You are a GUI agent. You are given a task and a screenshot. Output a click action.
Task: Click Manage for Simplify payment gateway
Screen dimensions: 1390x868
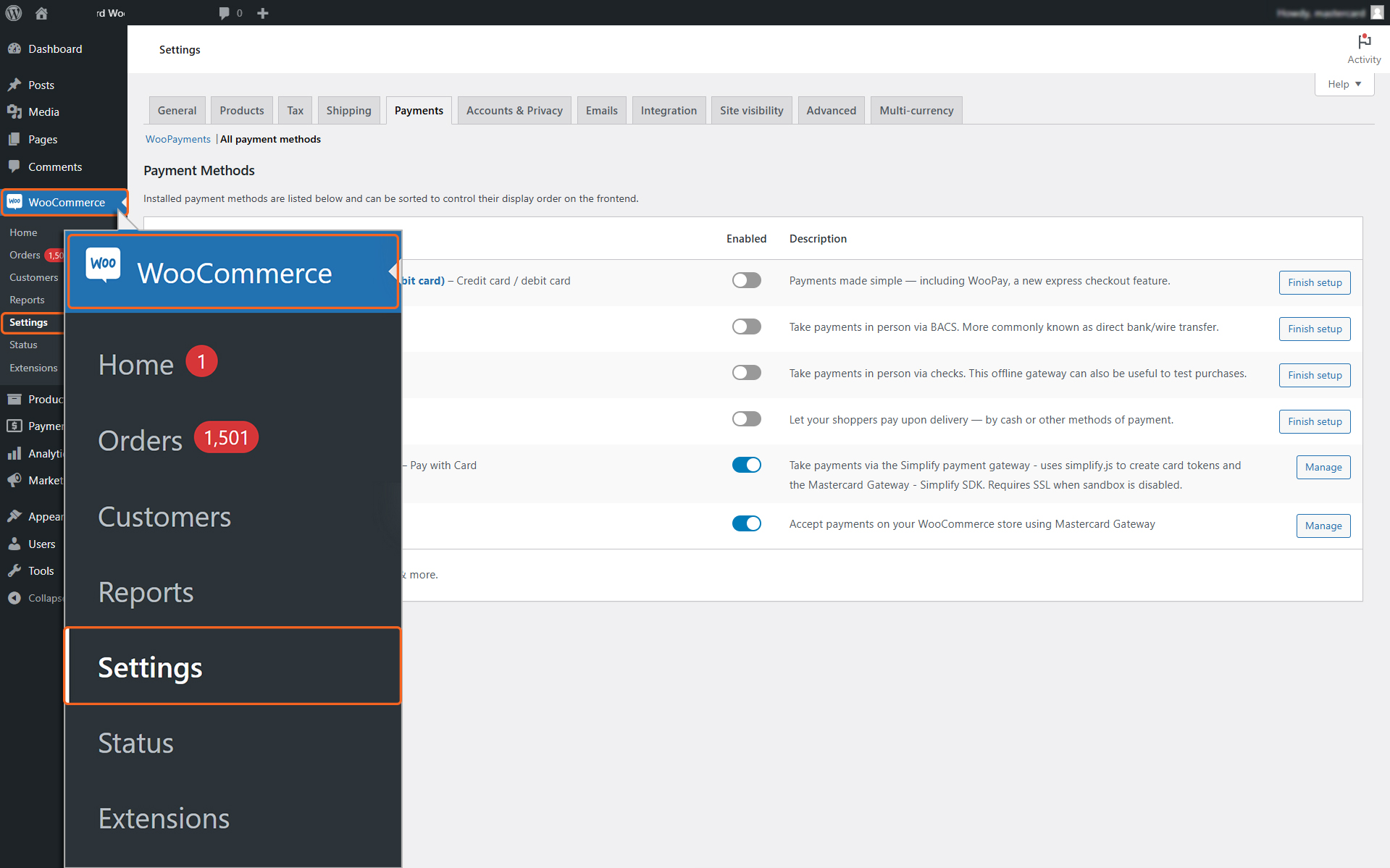pyautogui.click(x=1323, y=467)
